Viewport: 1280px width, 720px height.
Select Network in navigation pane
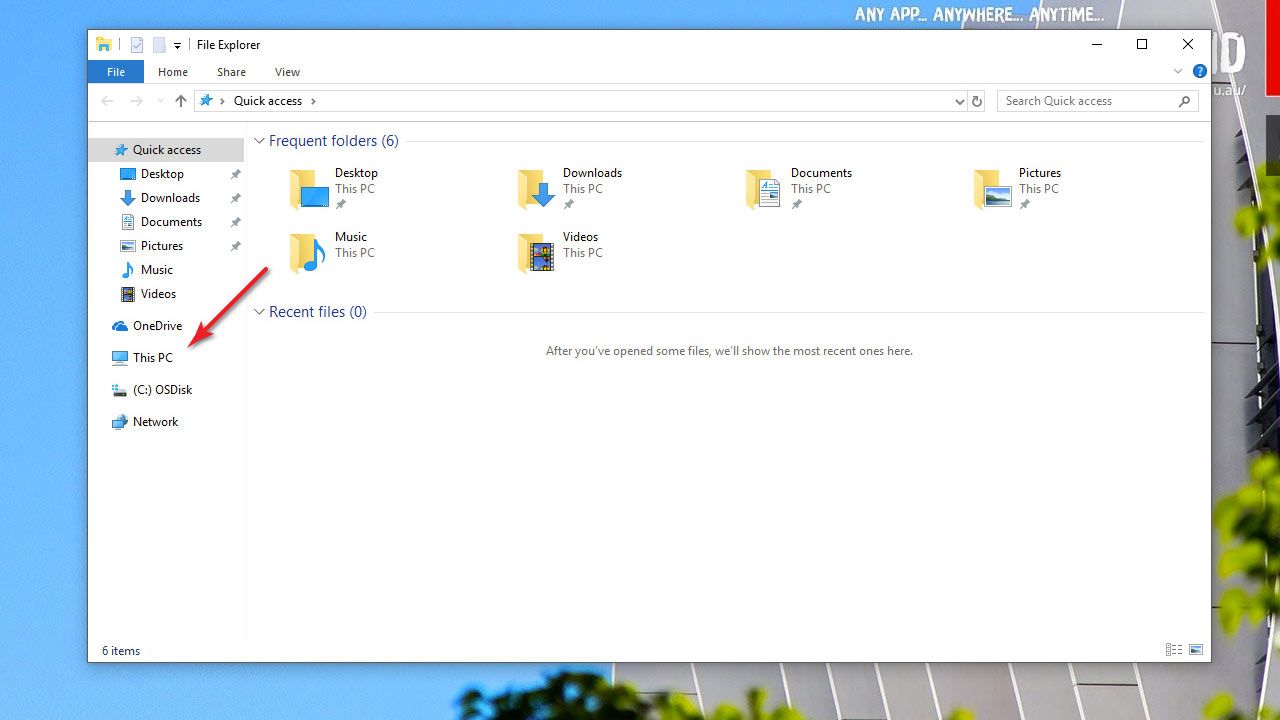(x=155, y=422)
